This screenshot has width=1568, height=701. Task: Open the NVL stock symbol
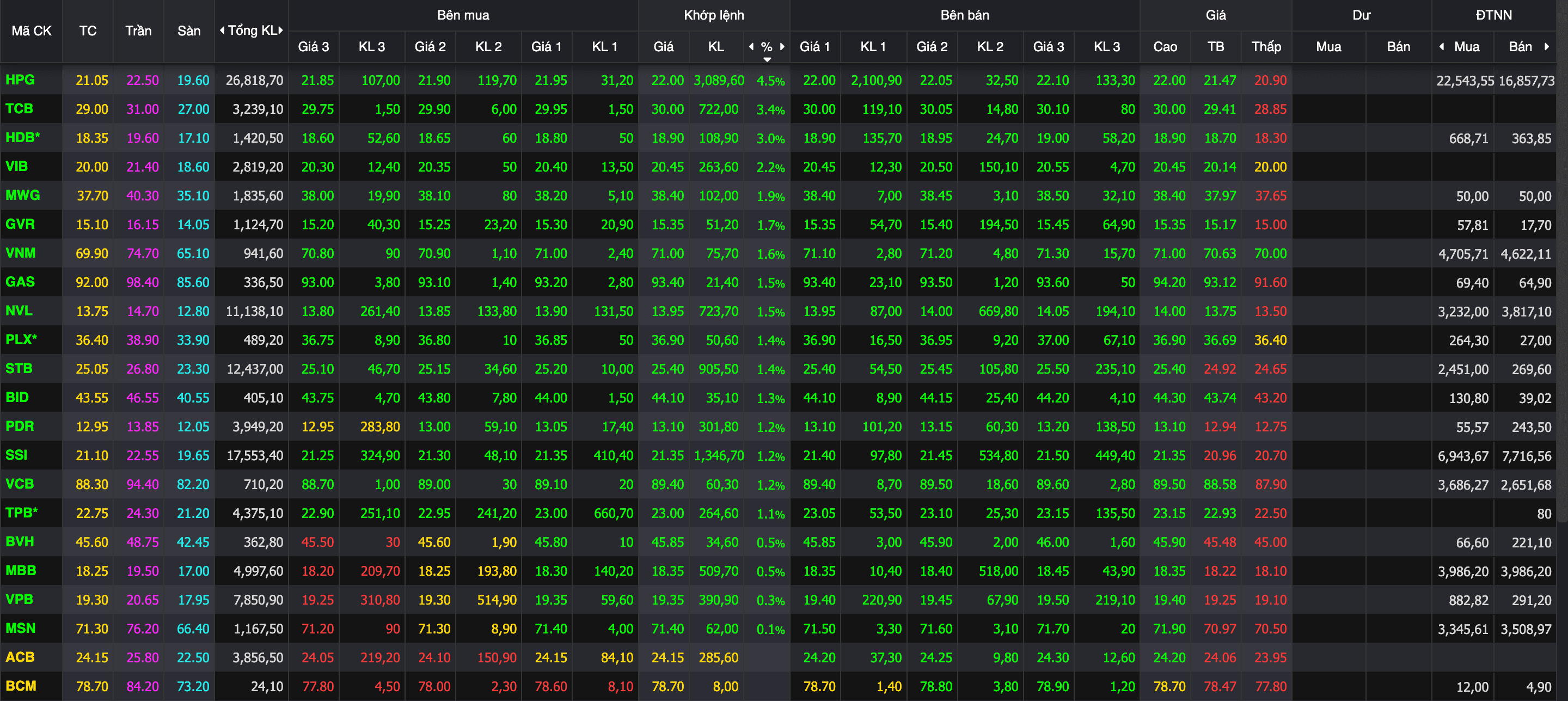(x=19, y=310)
